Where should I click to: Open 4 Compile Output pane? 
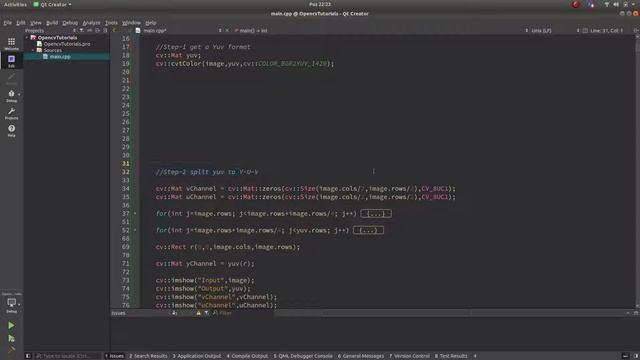coord(247,356)
